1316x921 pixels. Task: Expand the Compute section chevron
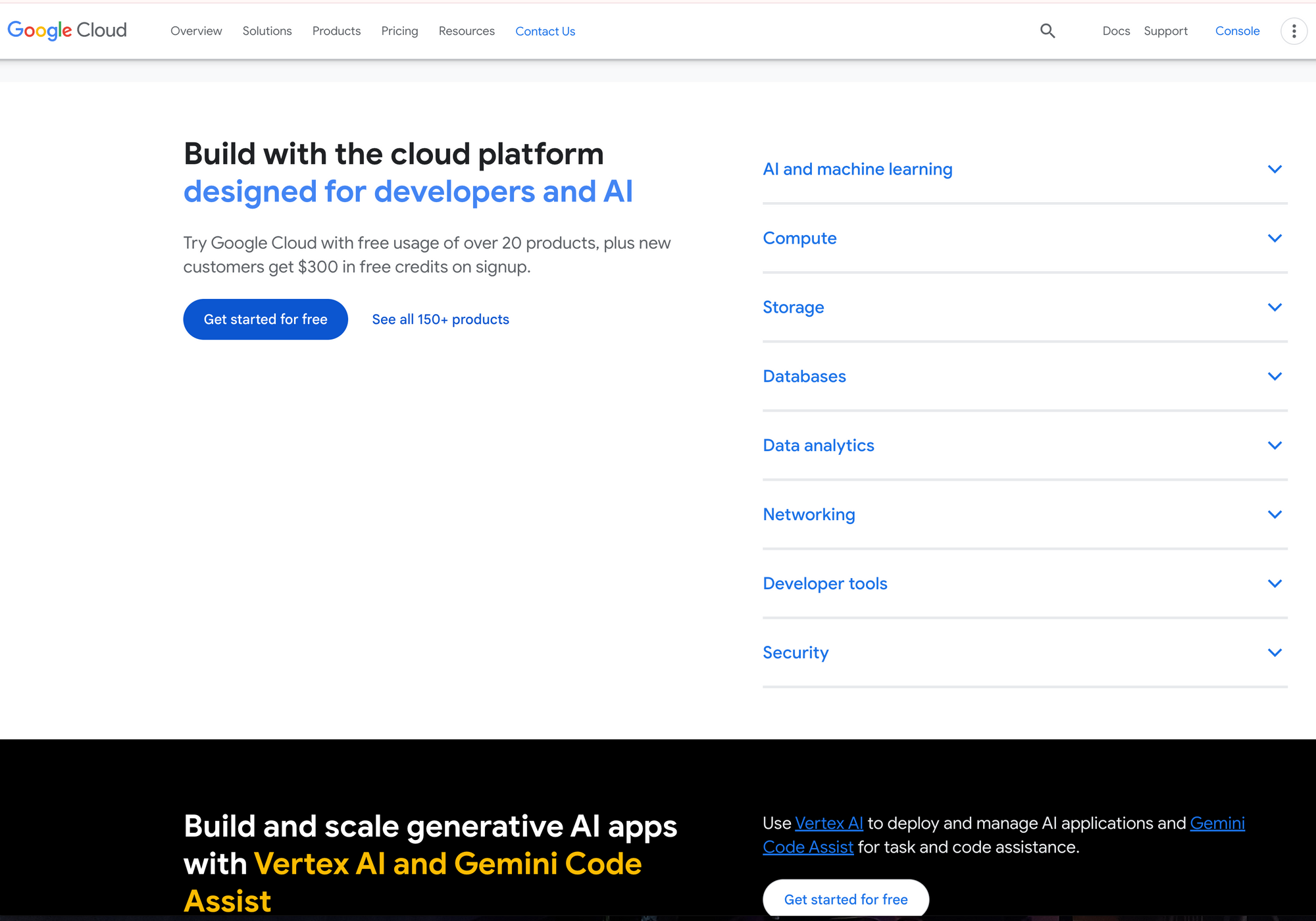tap(1275, 238)
